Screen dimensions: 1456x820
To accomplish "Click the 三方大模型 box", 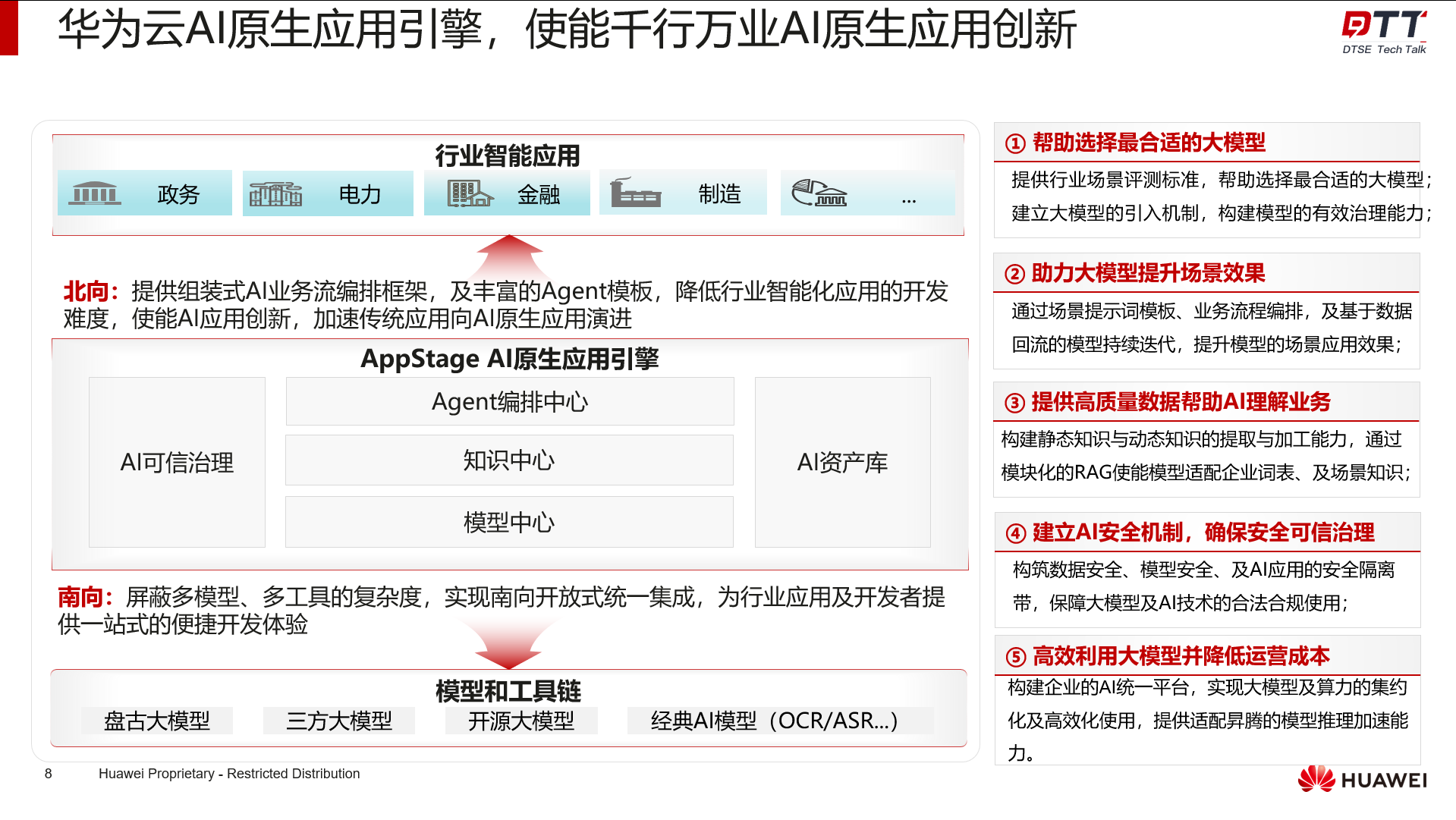I will 339,721.
